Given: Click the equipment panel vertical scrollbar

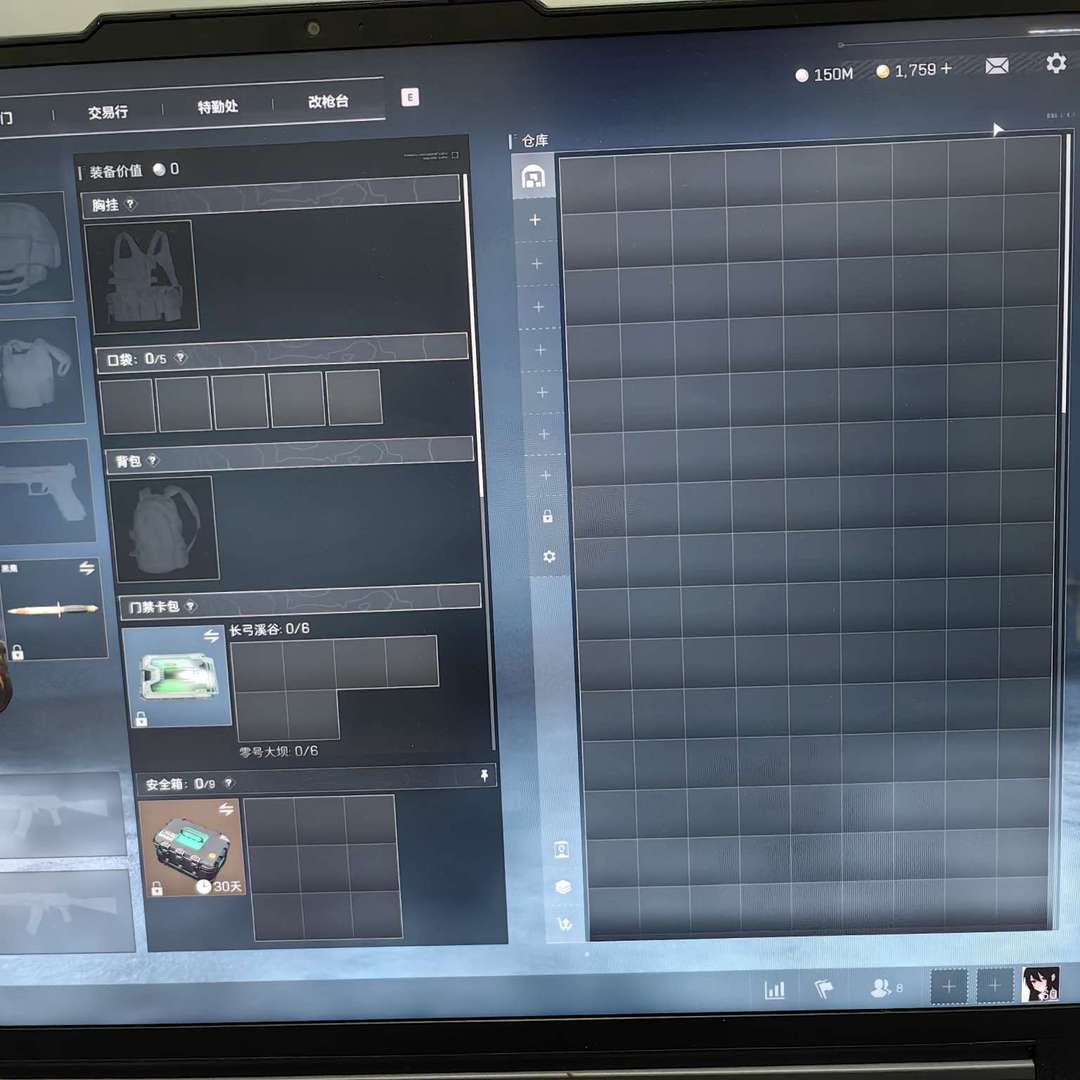Looking at the screenshot, I should 475,336.
